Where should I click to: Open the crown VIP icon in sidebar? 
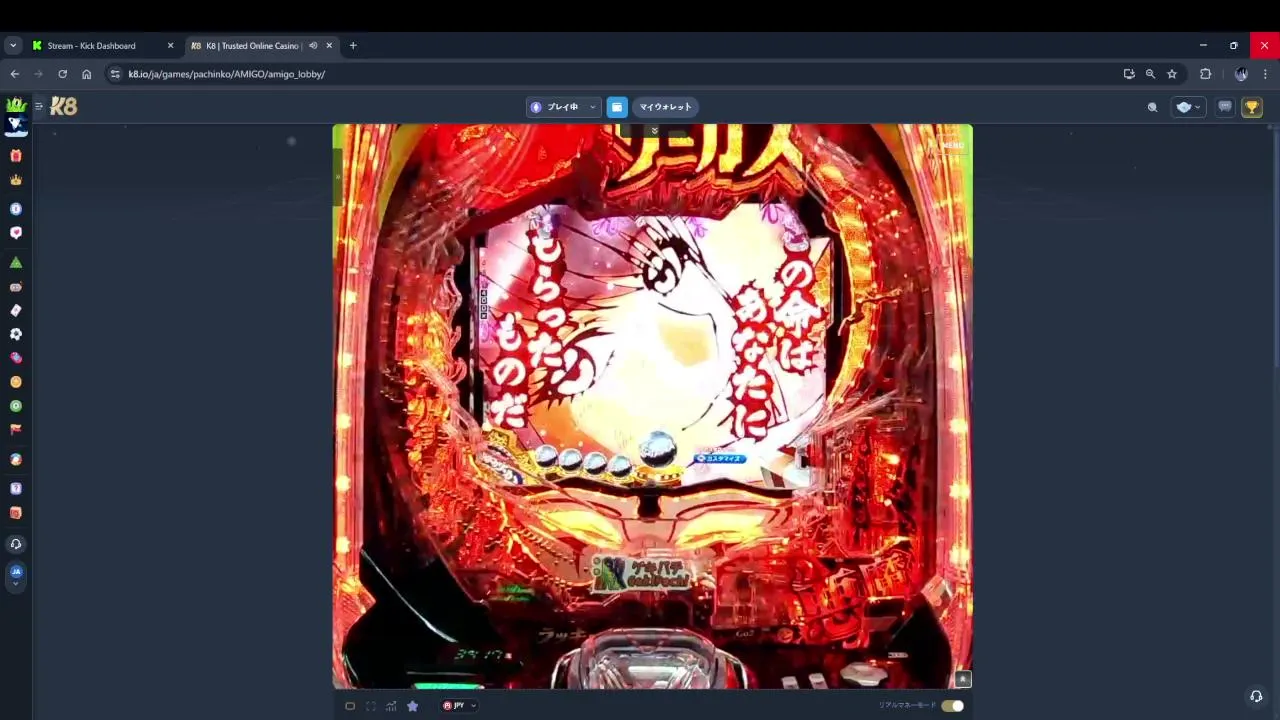point(15,180)
